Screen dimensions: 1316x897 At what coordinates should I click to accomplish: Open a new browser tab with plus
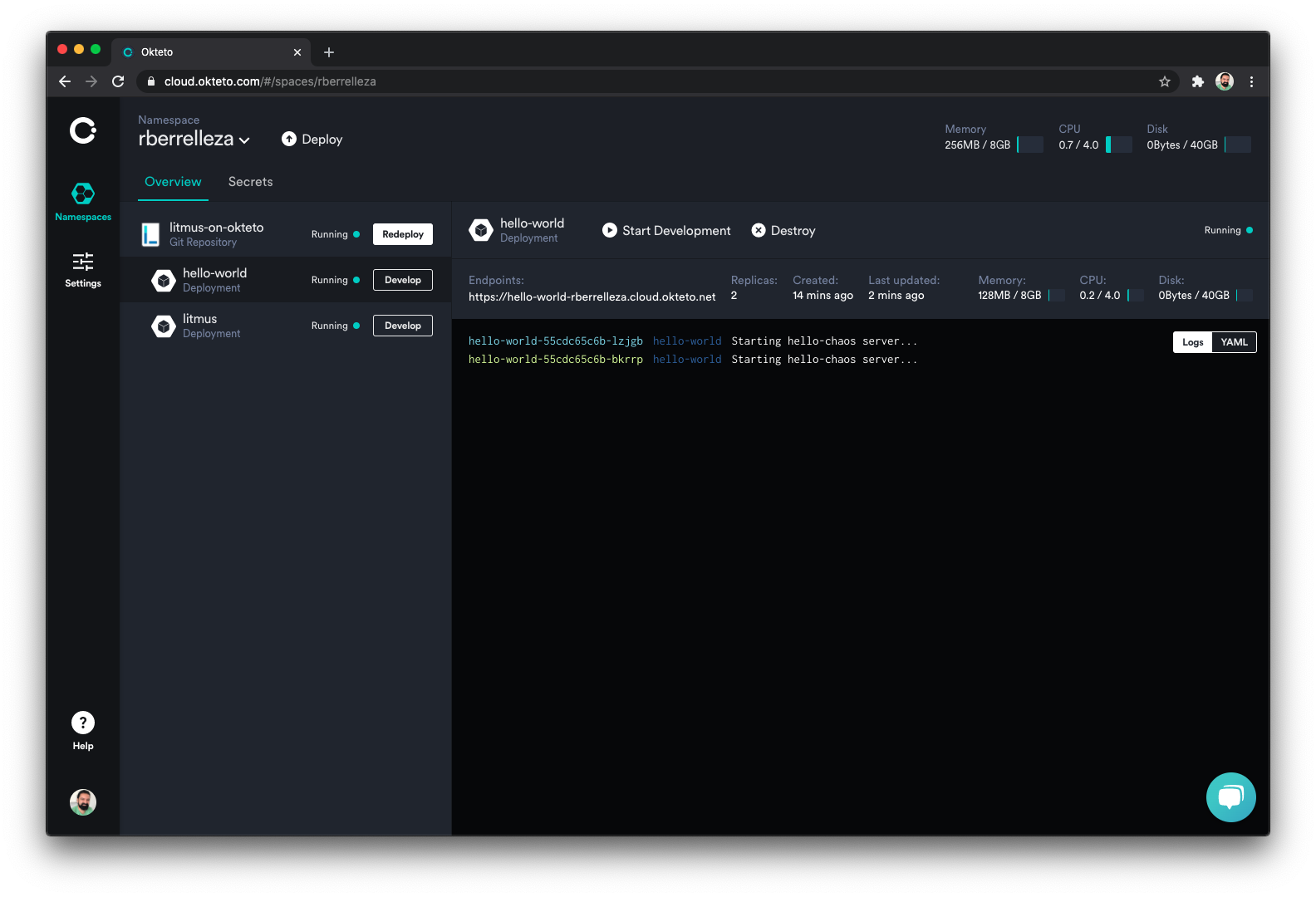click(x=329, y=52)
